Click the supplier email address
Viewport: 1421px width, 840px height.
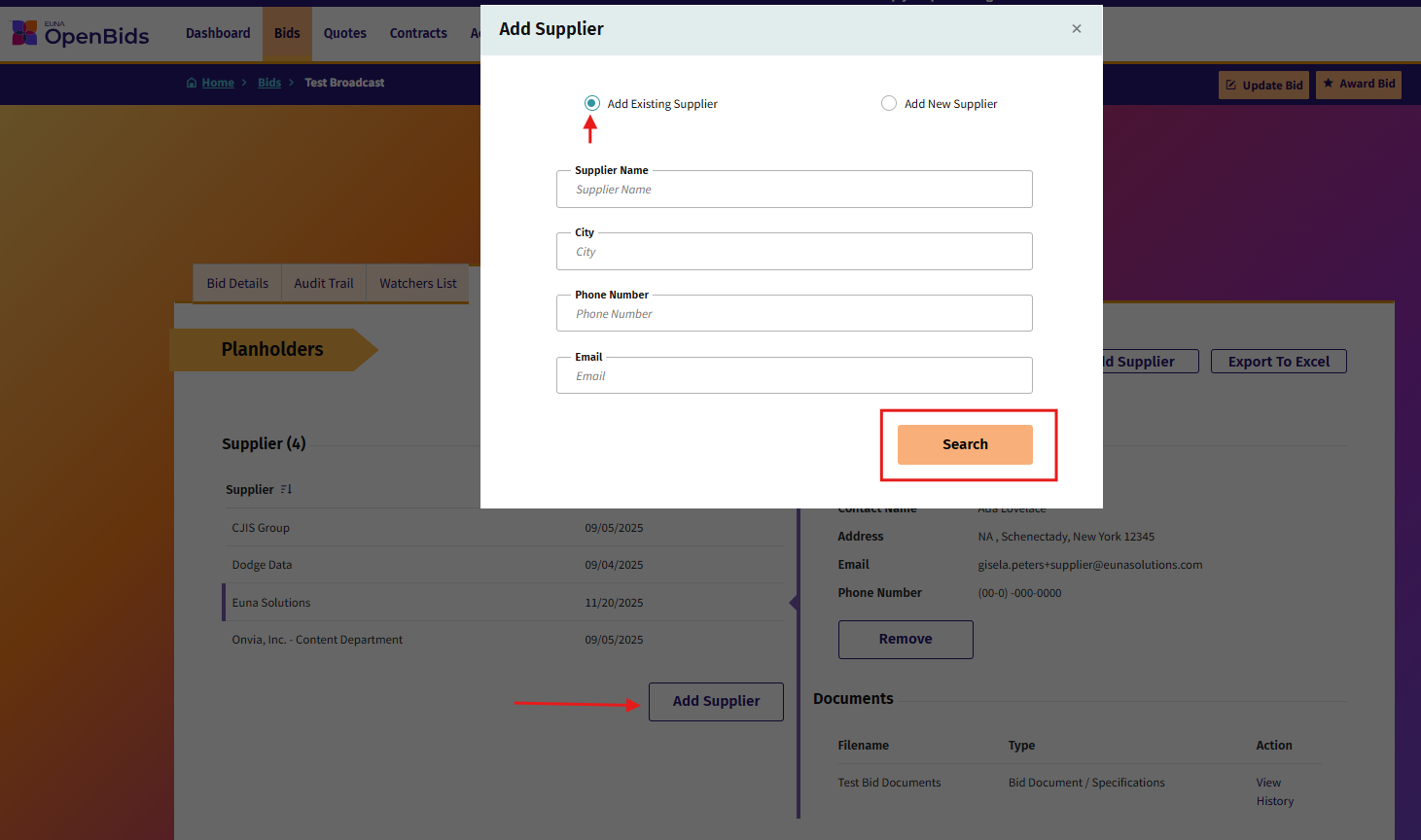click(x=1090, y=565)
